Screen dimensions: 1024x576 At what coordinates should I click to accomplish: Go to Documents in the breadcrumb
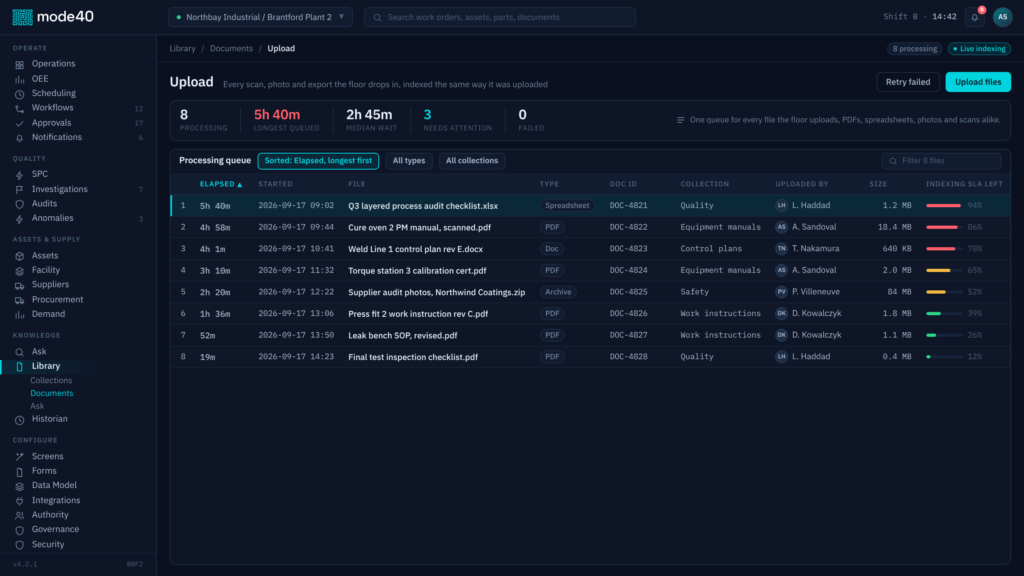231,48
